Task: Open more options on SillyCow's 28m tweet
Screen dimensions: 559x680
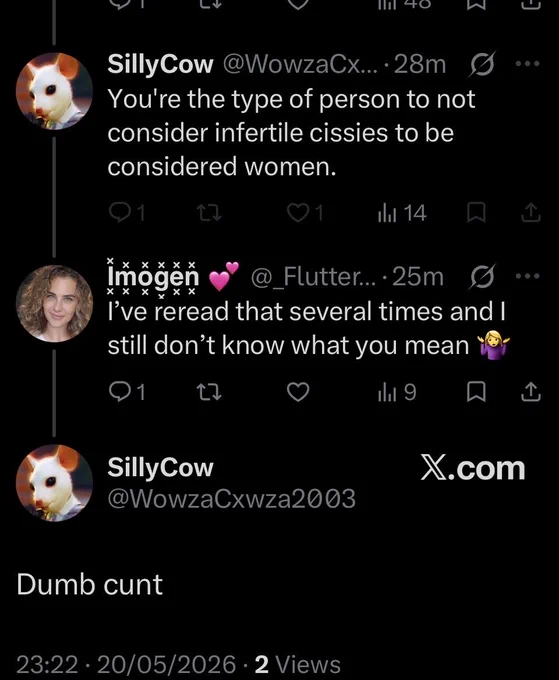Action: [x=527, y=64]
